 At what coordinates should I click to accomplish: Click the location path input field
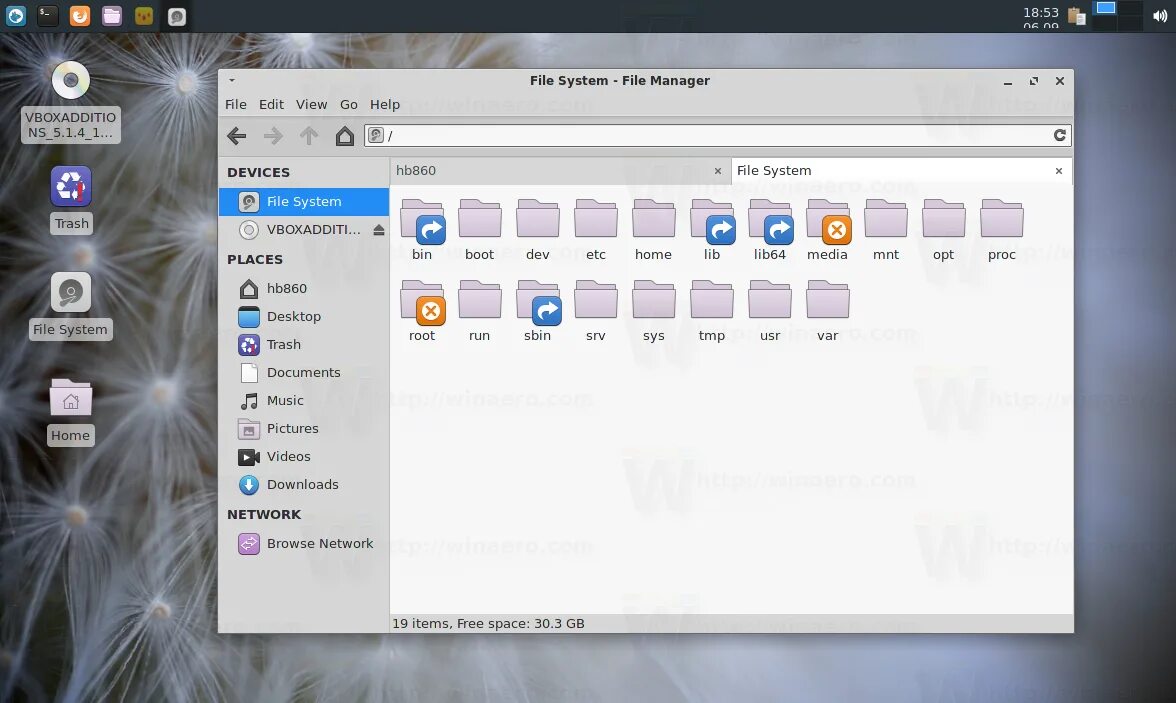(x=718, y=135)
